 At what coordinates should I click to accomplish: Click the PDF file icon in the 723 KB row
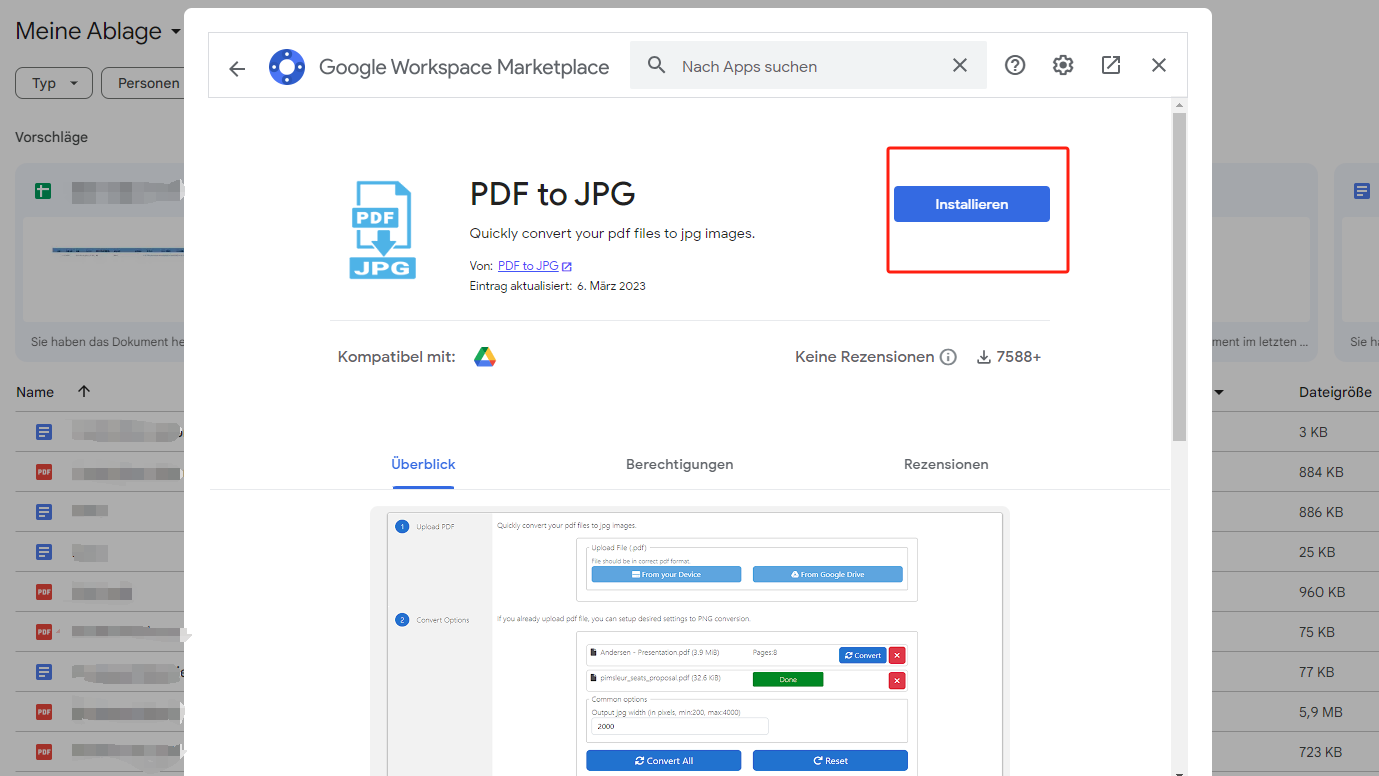(44, 752)
